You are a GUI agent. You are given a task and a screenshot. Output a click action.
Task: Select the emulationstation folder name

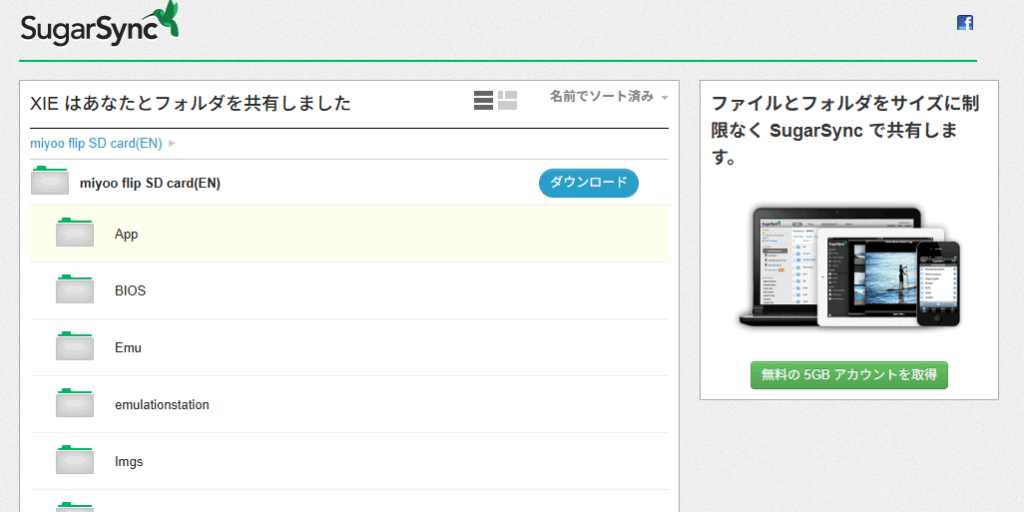pos(162,404)
